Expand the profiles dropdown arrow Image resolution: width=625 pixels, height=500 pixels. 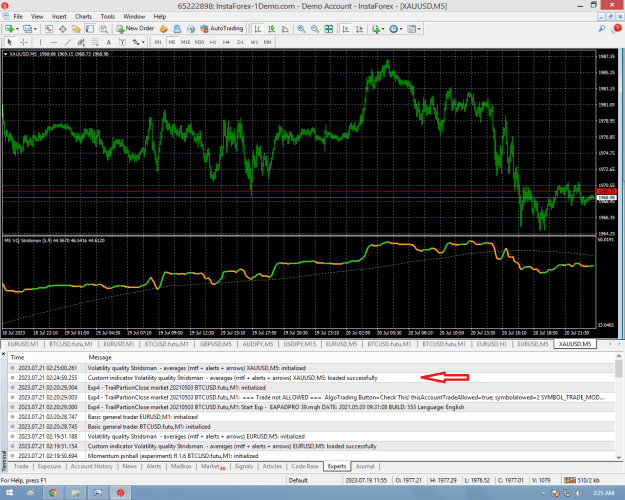[x=35, y=29]
